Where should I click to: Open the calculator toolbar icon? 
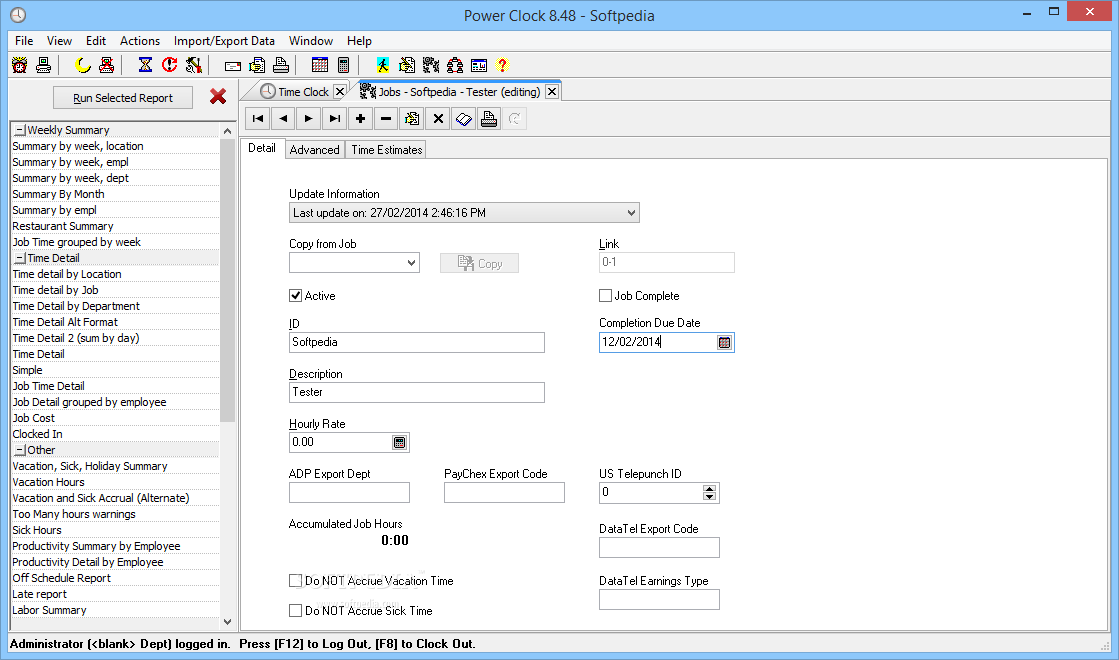(x=343, y=66)
